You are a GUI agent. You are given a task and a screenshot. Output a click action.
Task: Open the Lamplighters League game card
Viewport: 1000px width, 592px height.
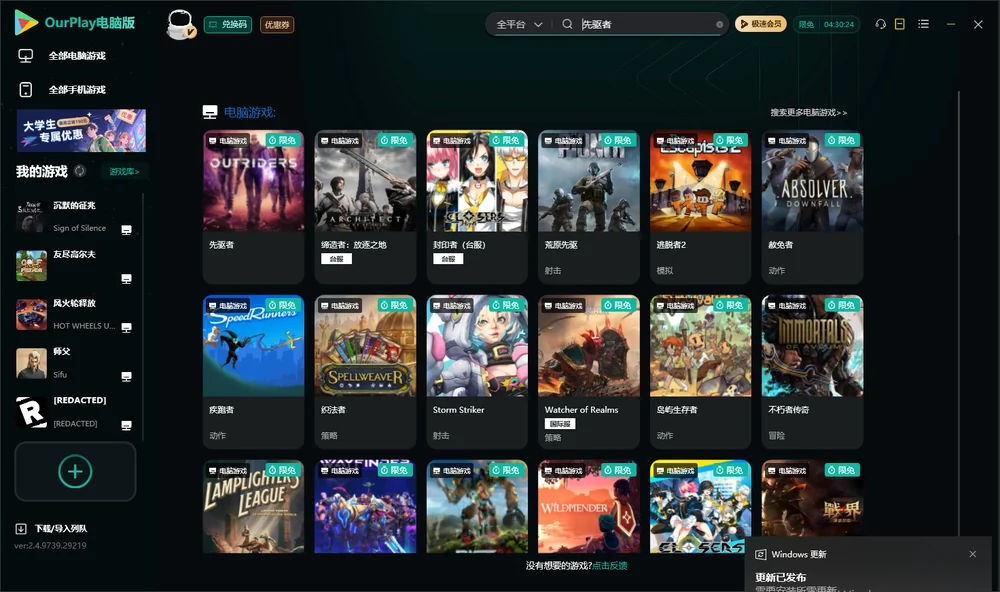[253, 507]
